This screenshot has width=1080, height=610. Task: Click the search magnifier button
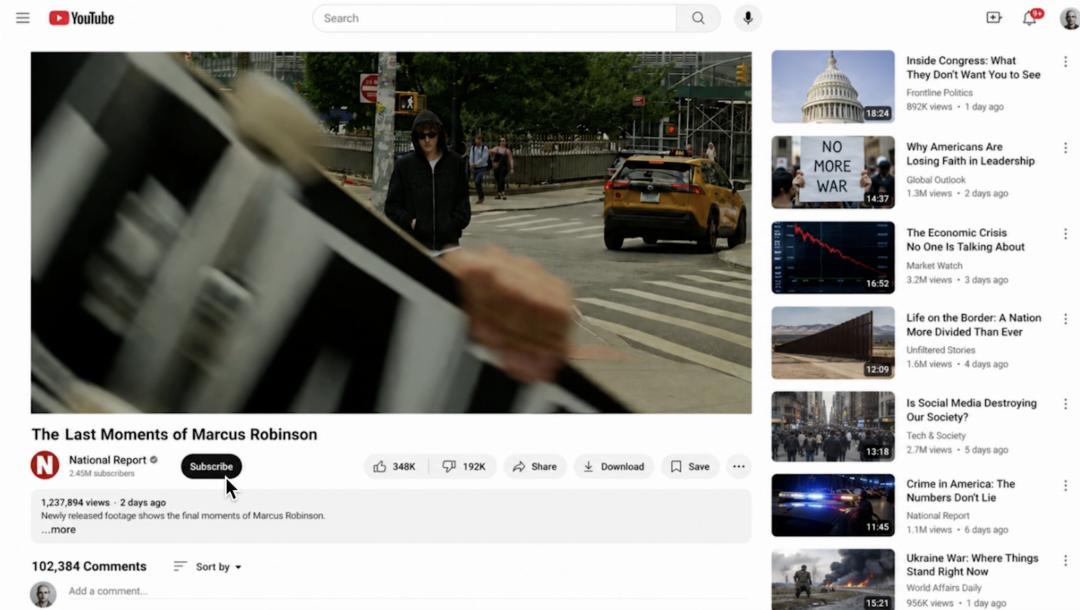pos(698,18)
